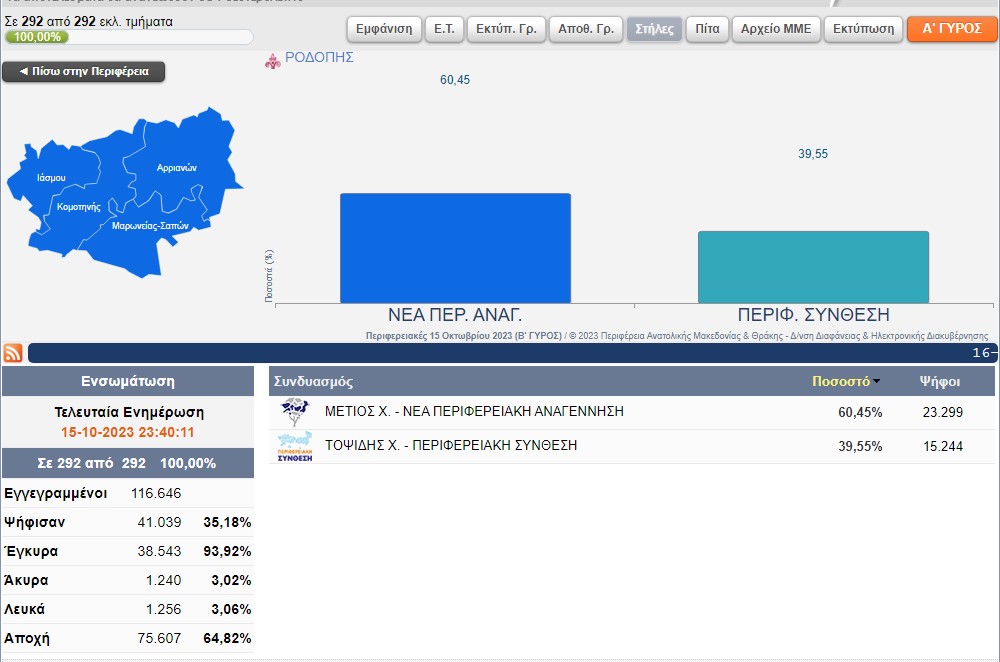Click the blue ΝΕΑ ΠΕΡ. ΑΝΑΓ. chart bar
The image size is (1000, 662).
(455, 248)
